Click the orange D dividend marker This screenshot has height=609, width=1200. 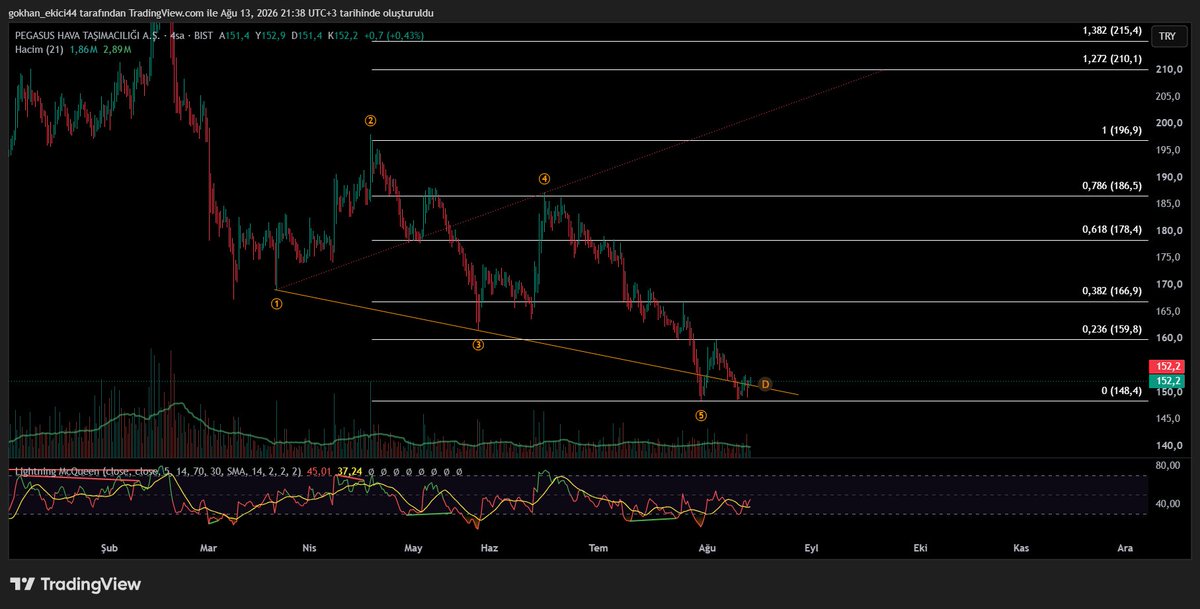(x=765, y=384)
